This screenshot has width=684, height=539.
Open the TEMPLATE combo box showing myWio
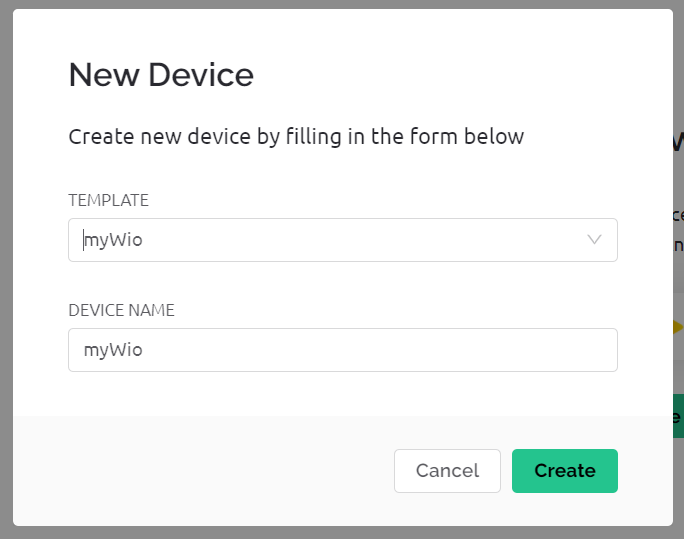343,240
